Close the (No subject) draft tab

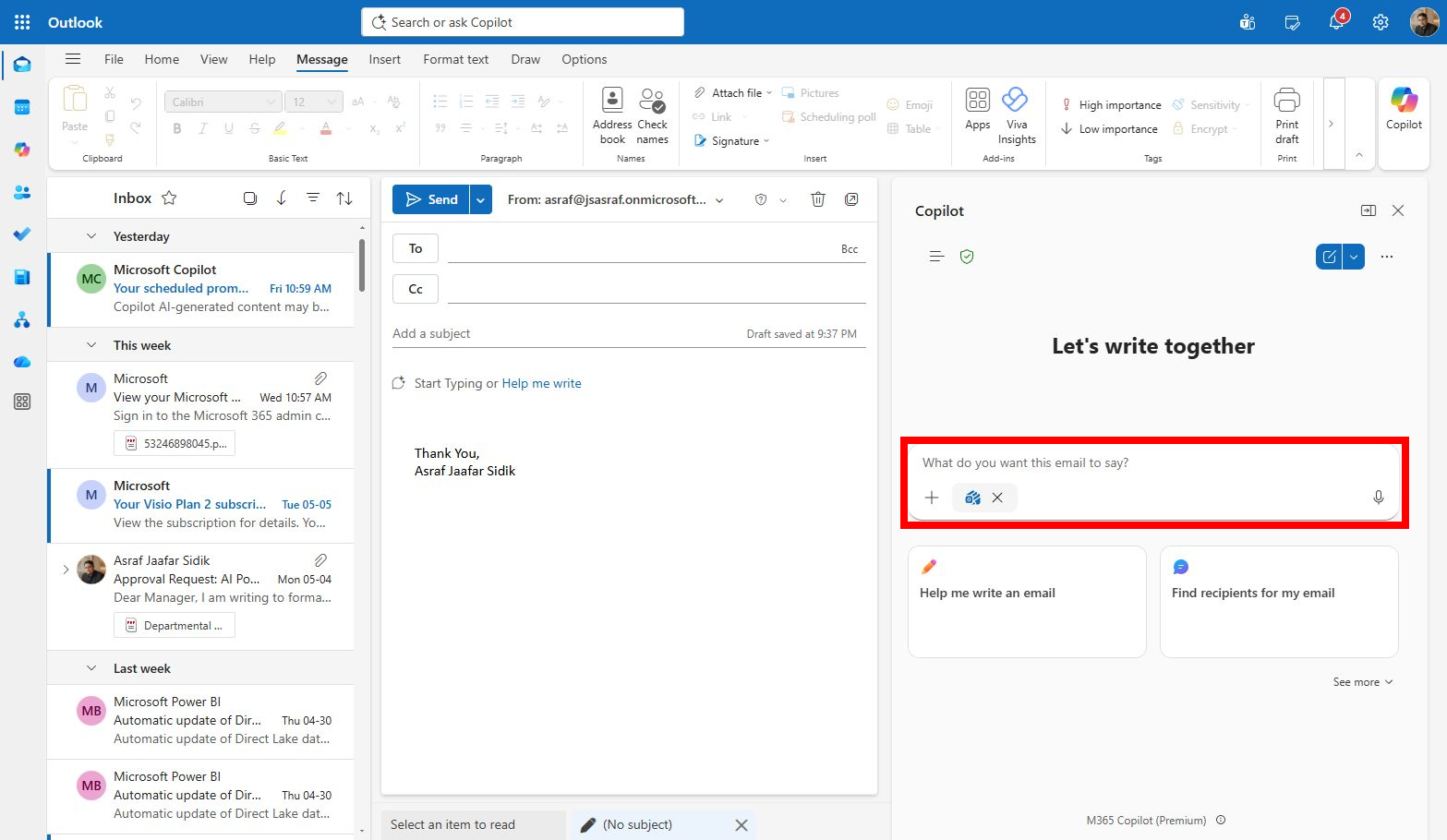tap(741, 825)
